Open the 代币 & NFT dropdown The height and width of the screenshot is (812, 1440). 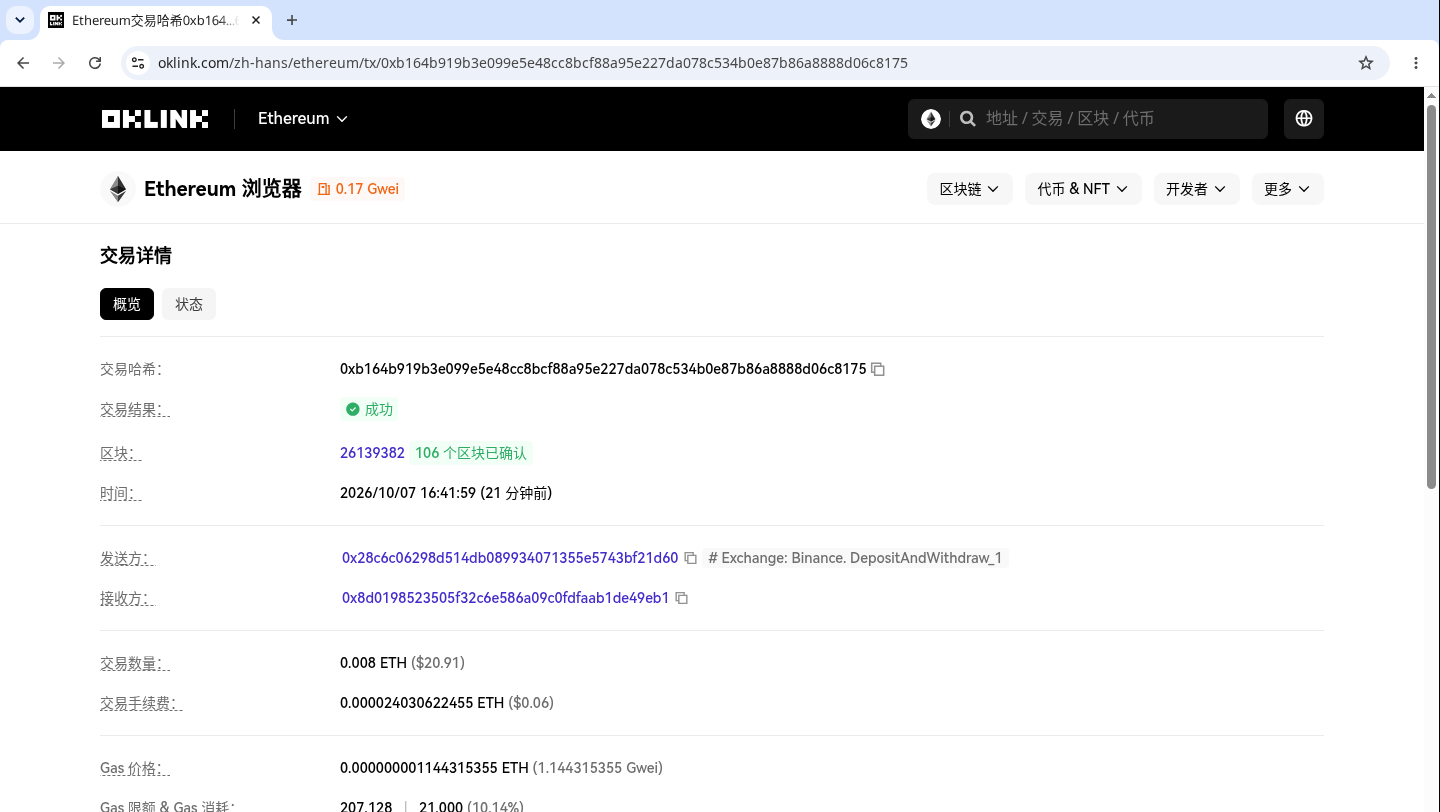point(1083,189)
